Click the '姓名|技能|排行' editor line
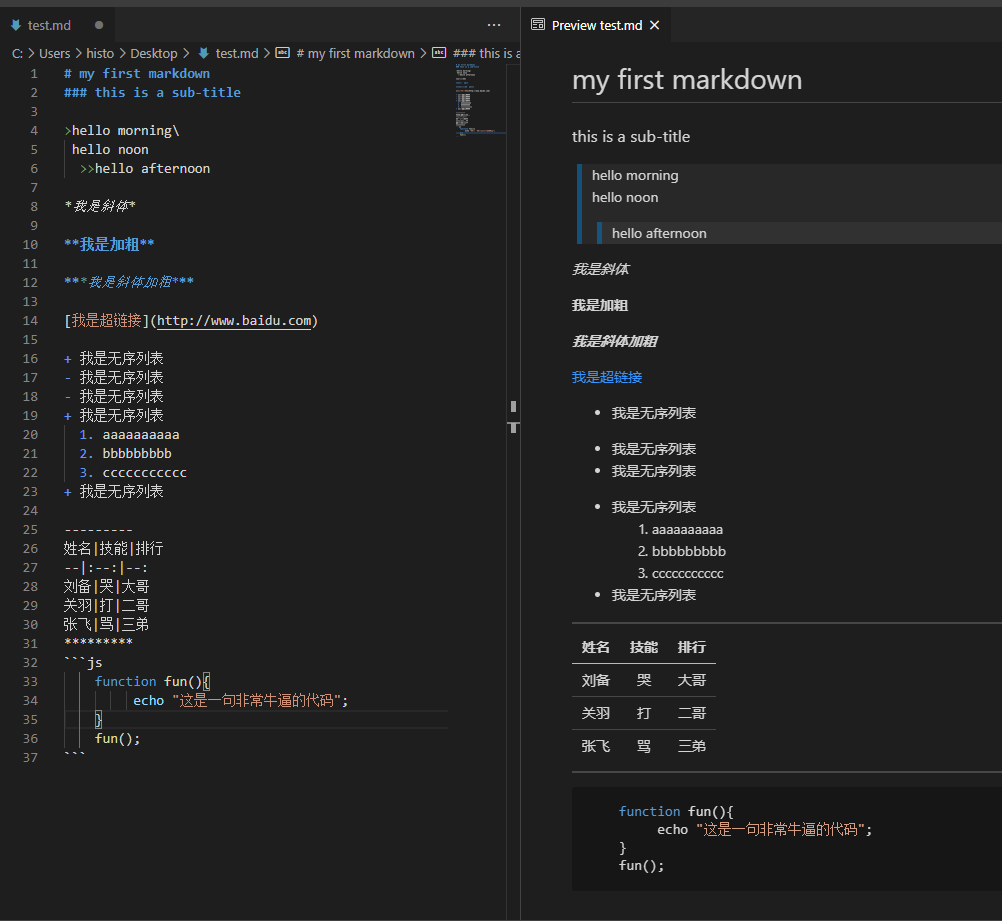Screen dimensions: 1002x921 (x=114, y=548)
